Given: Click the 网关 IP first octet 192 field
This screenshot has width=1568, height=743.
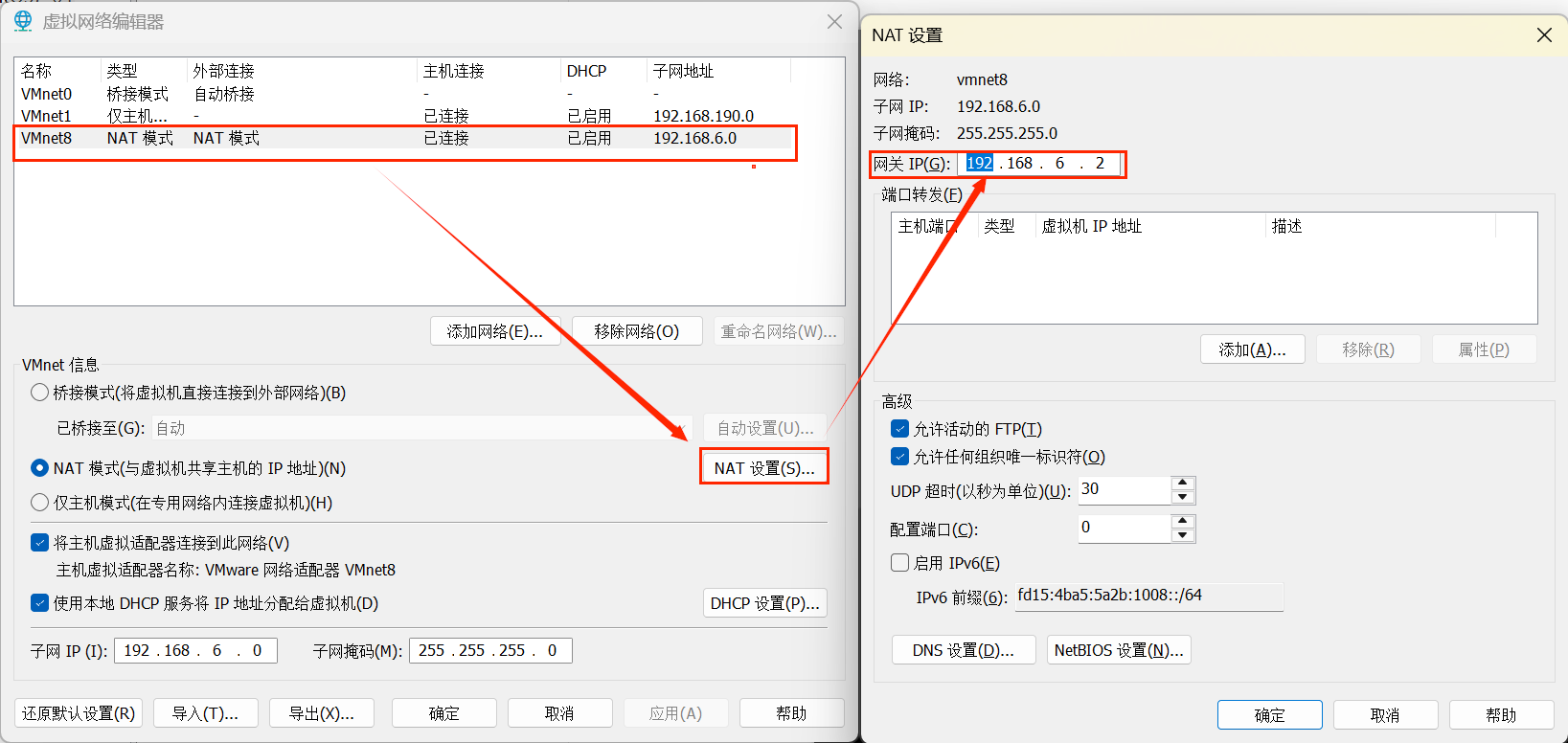Looking at the screenshot, I should pos(979,164).
